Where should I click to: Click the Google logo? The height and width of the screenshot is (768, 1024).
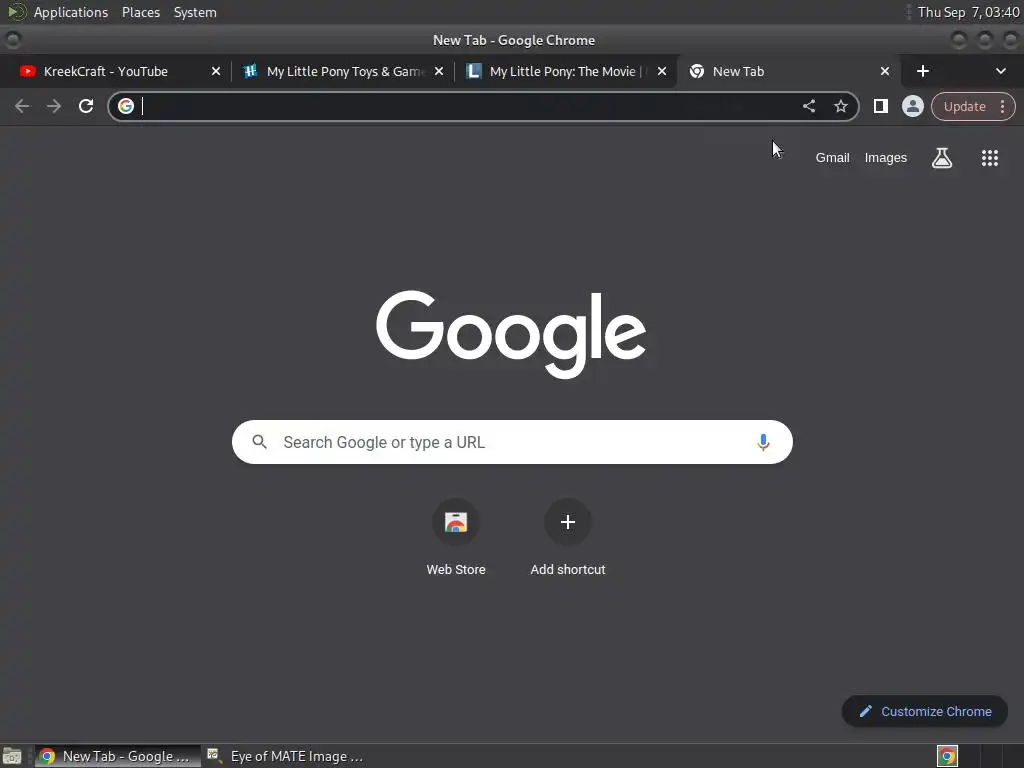[511, 334]
